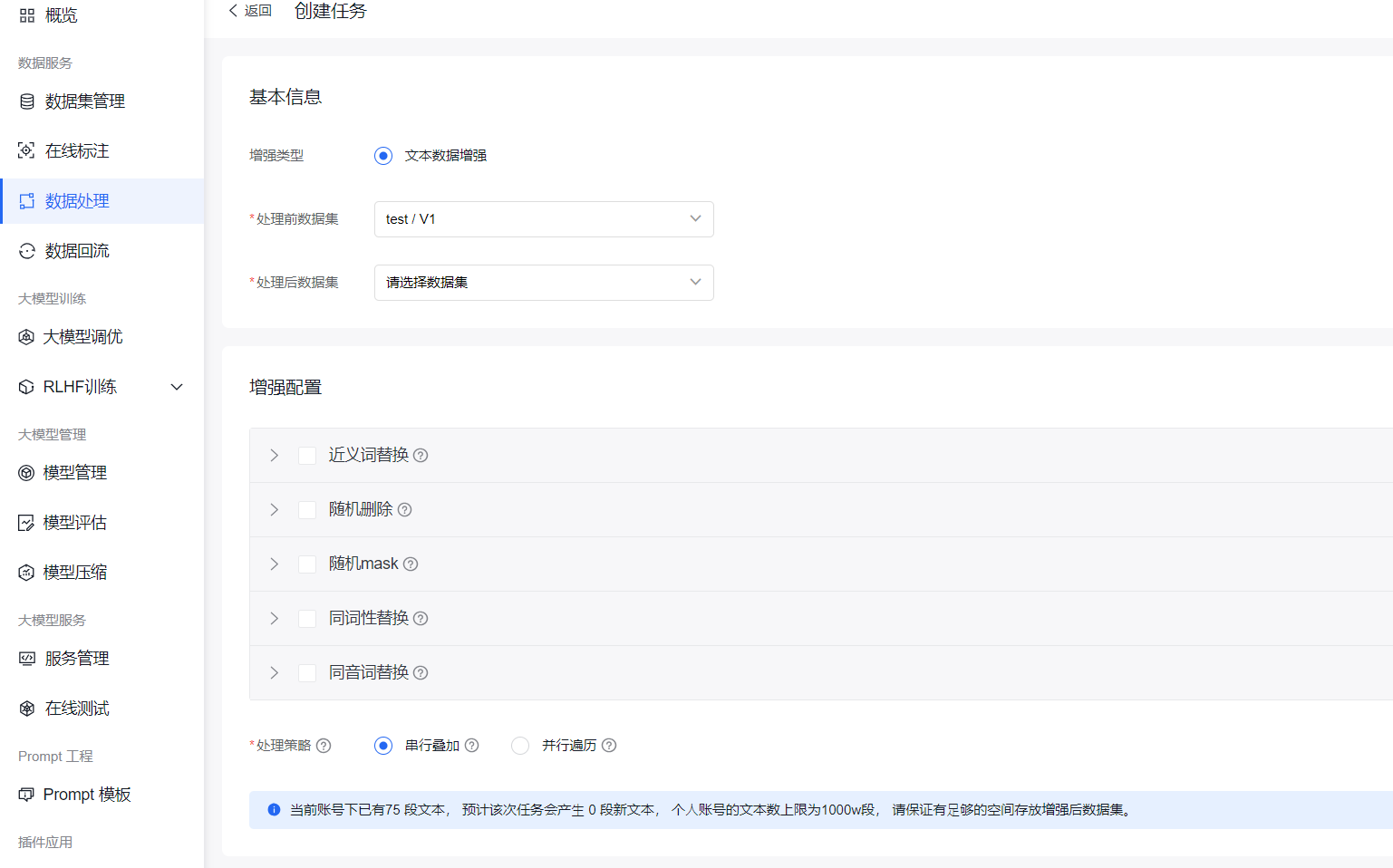Expand the 近义词替换 row chevron

tap(274, 456)
